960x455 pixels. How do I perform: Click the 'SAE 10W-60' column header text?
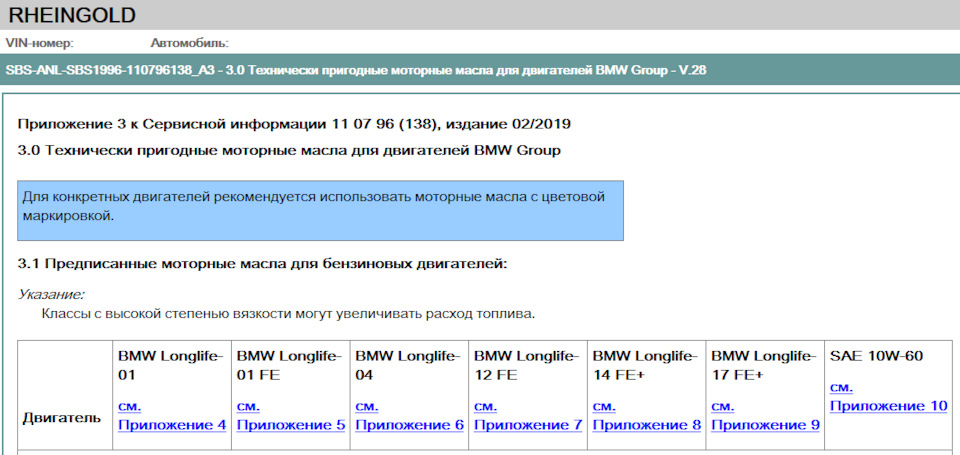[876, 356]
